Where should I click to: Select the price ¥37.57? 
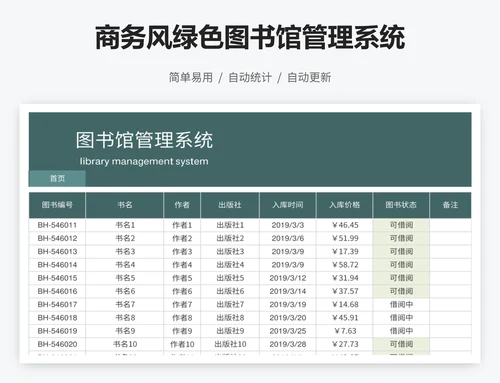pyautogui.click(x=345, y=291)
